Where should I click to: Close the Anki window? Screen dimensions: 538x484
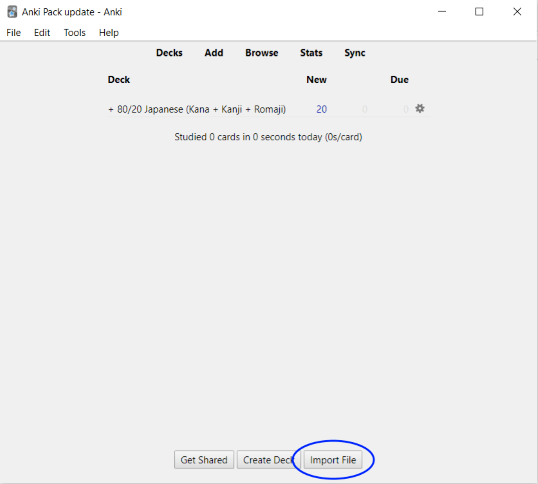coord(517,12)
